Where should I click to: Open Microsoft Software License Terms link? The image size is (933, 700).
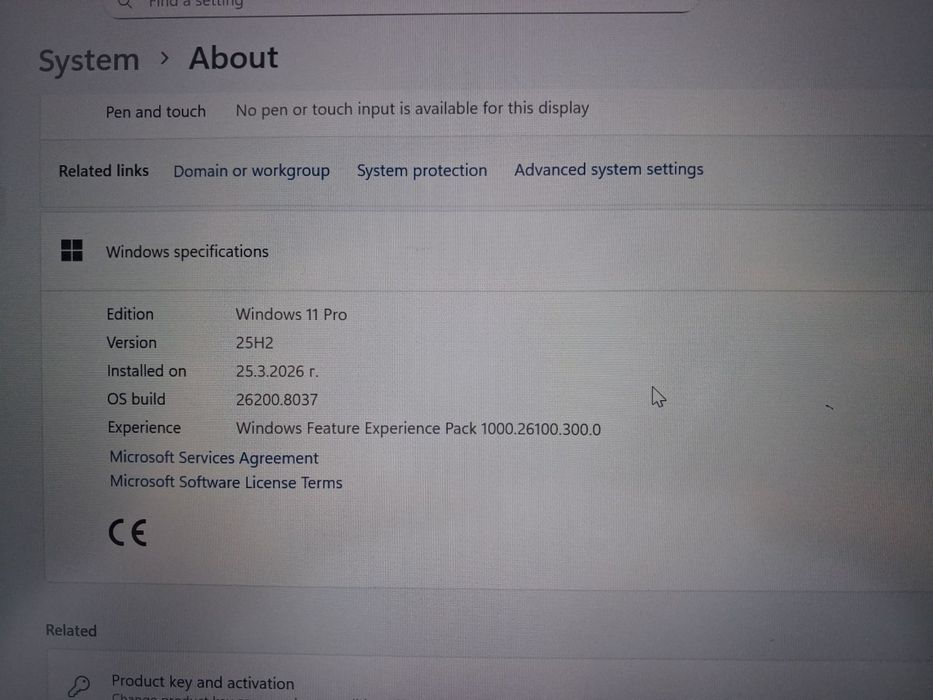(226, 482)
